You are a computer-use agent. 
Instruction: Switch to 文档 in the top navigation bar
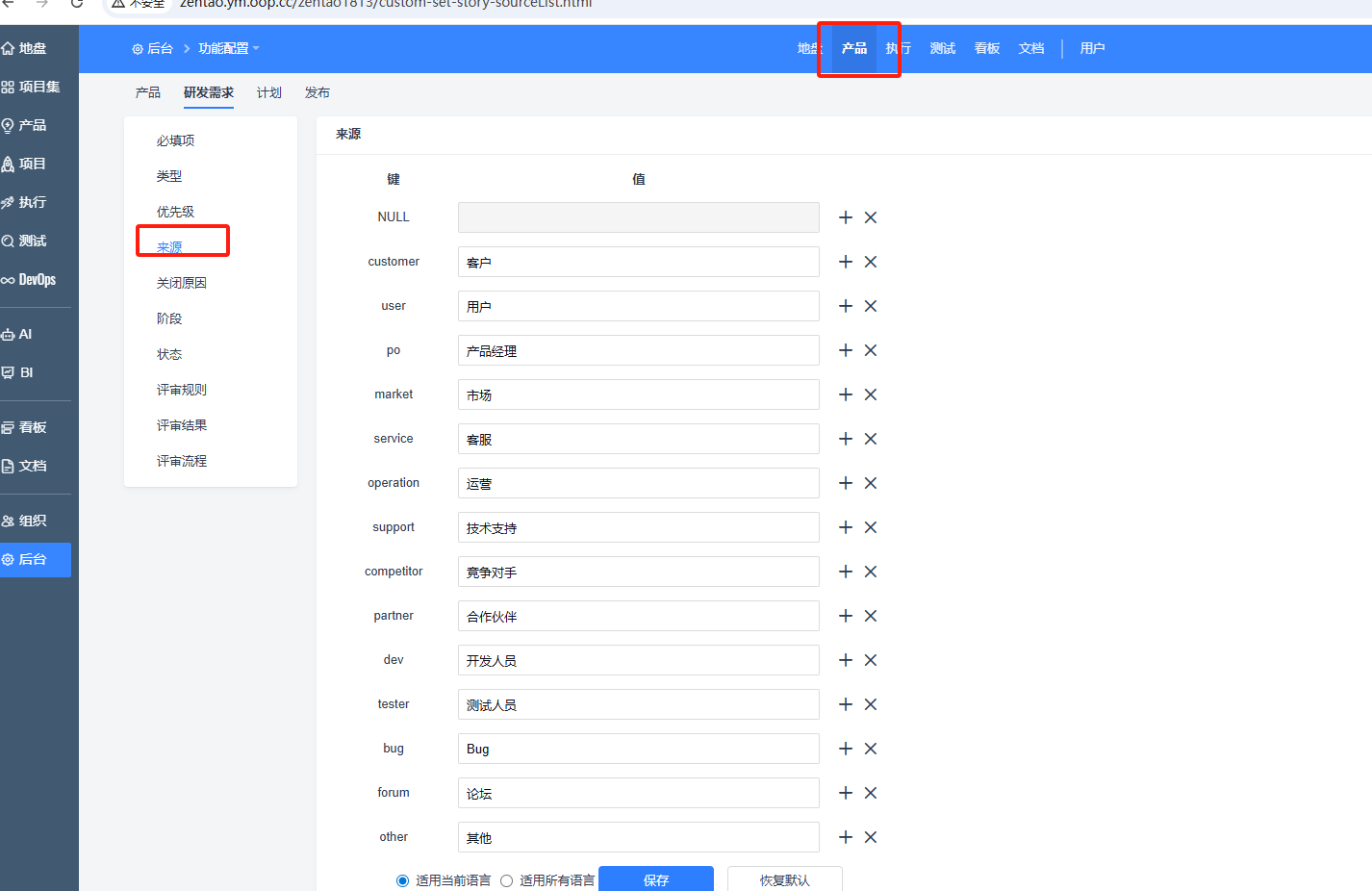coord(1031,48)
